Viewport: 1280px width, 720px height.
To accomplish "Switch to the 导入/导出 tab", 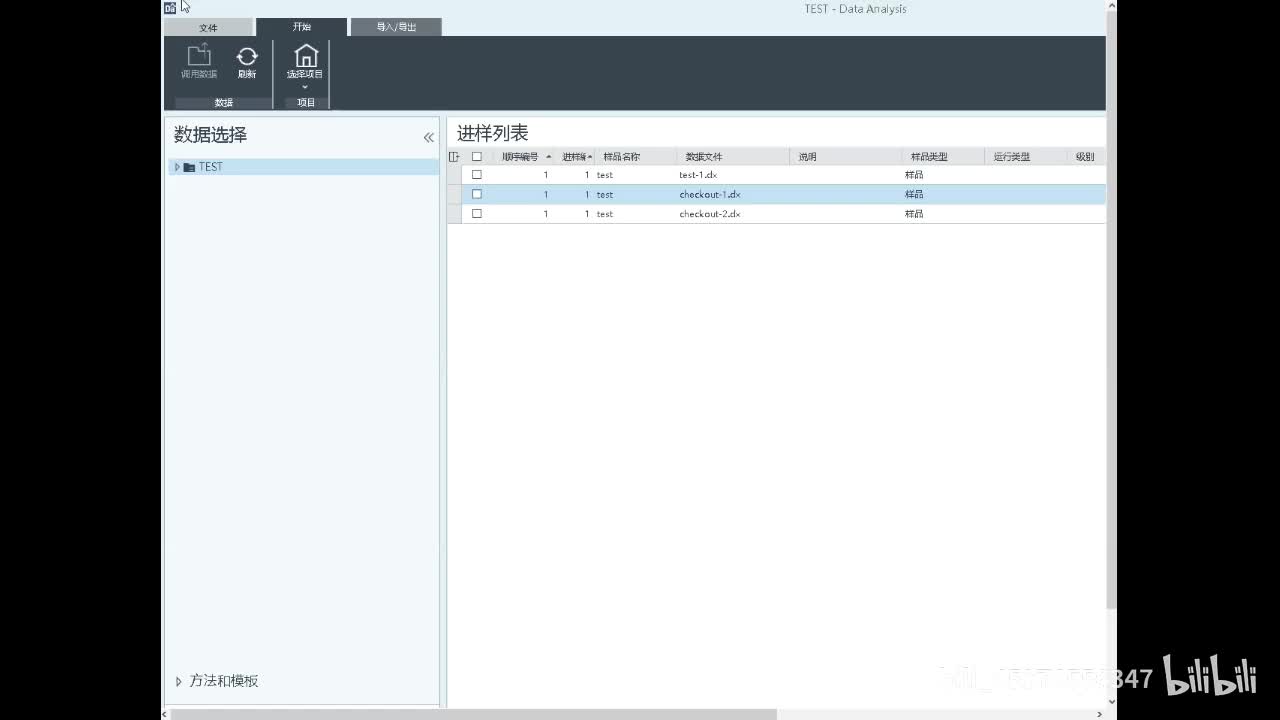I will pos(396,28).
